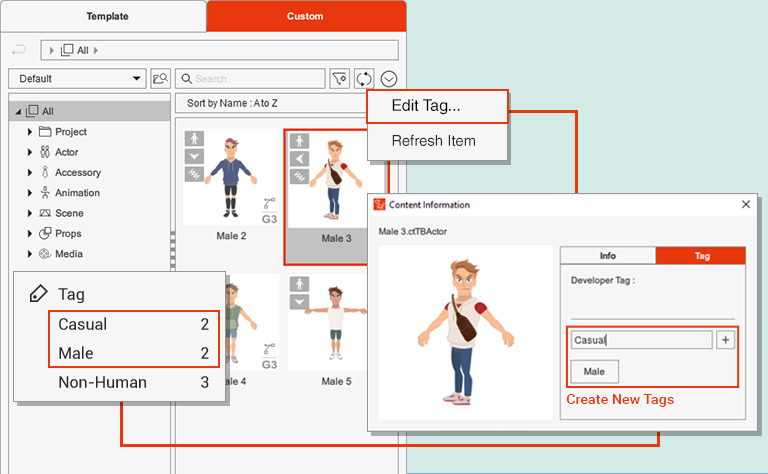
Task: Choose Edit Tag from context menu
Action: (x=437, y=106)
